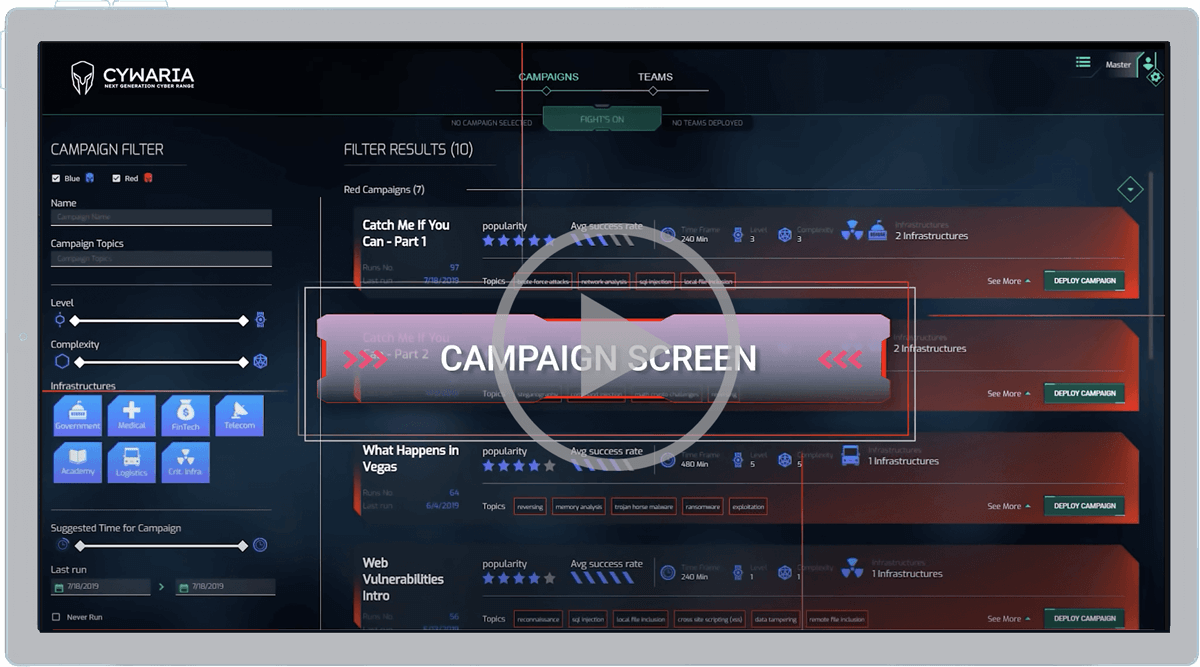This screenshot has height=667, width=1200.
Task: Click the reconnaissance topic tag
Action: (x=538, y=619)
